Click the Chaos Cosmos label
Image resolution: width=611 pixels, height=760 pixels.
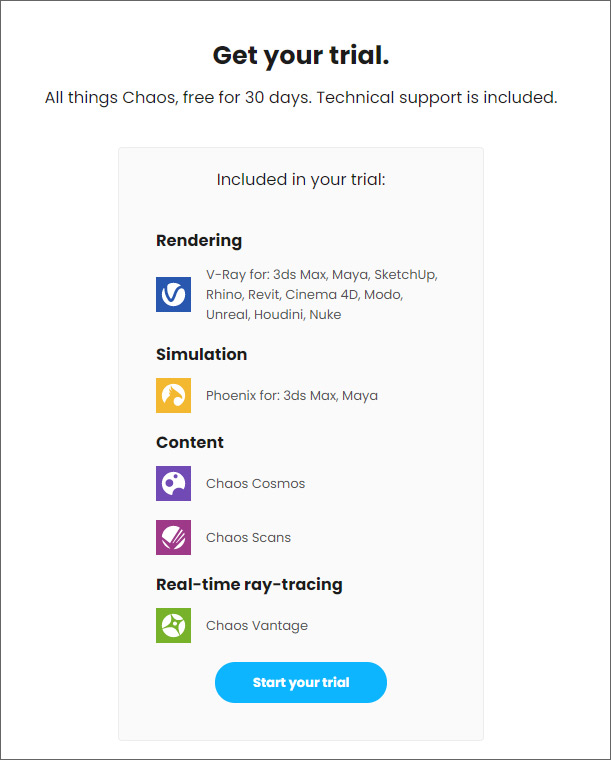pos(255,484)
